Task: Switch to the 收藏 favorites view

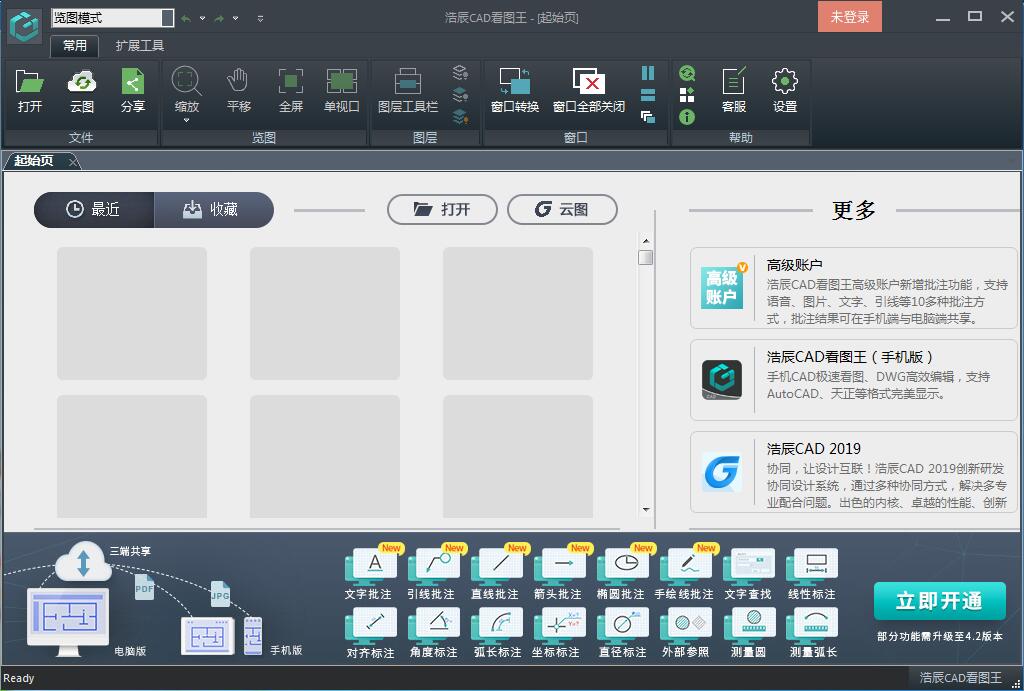Action: (x=214, y=210)
